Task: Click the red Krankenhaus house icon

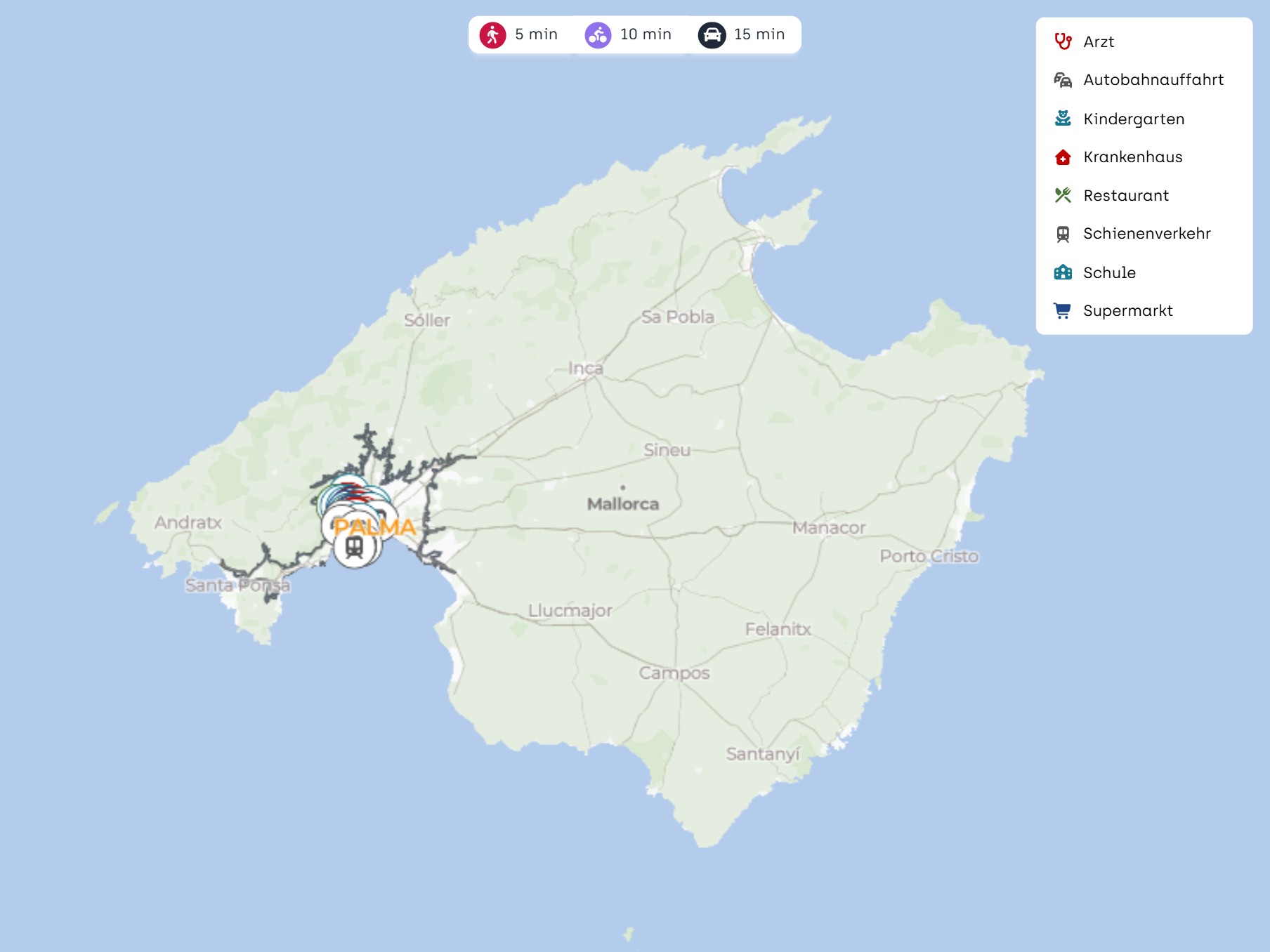Action: pyautogui.click(x=1063, y=157)
